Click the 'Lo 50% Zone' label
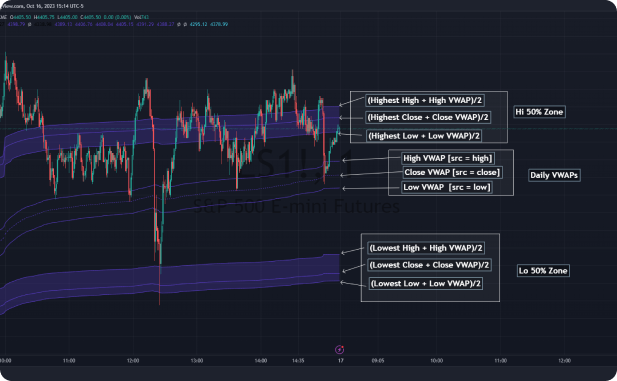The width and height of the screenshot is (617, 381). pyautogui.click(x=543, y=271)
